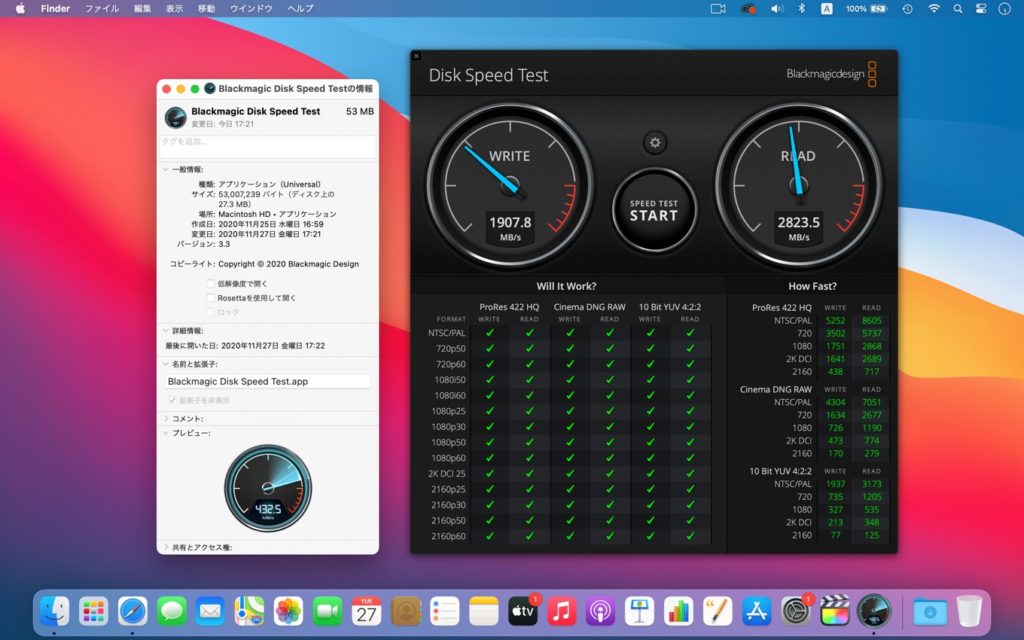Expand the コメント section
Viewport: 1024px width, 640px height.
tap(166, 418)
